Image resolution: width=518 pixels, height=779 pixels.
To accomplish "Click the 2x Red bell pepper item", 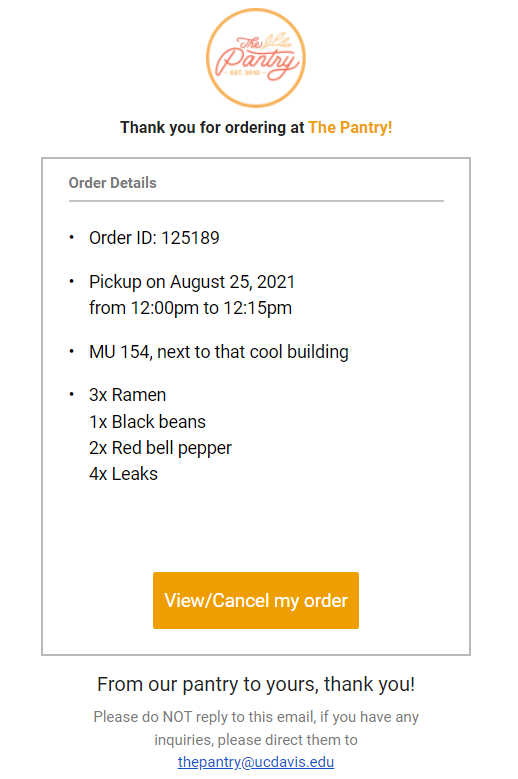I will pyautogui.click(x=160, y=448).
